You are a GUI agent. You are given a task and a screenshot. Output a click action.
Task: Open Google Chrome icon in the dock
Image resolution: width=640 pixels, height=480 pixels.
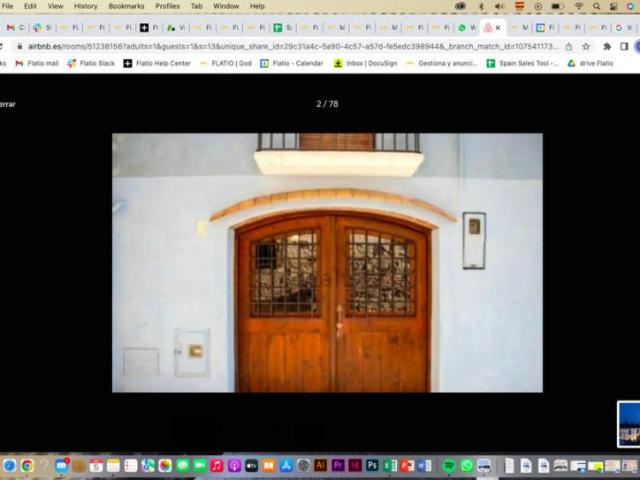click(x=27, y=466)
